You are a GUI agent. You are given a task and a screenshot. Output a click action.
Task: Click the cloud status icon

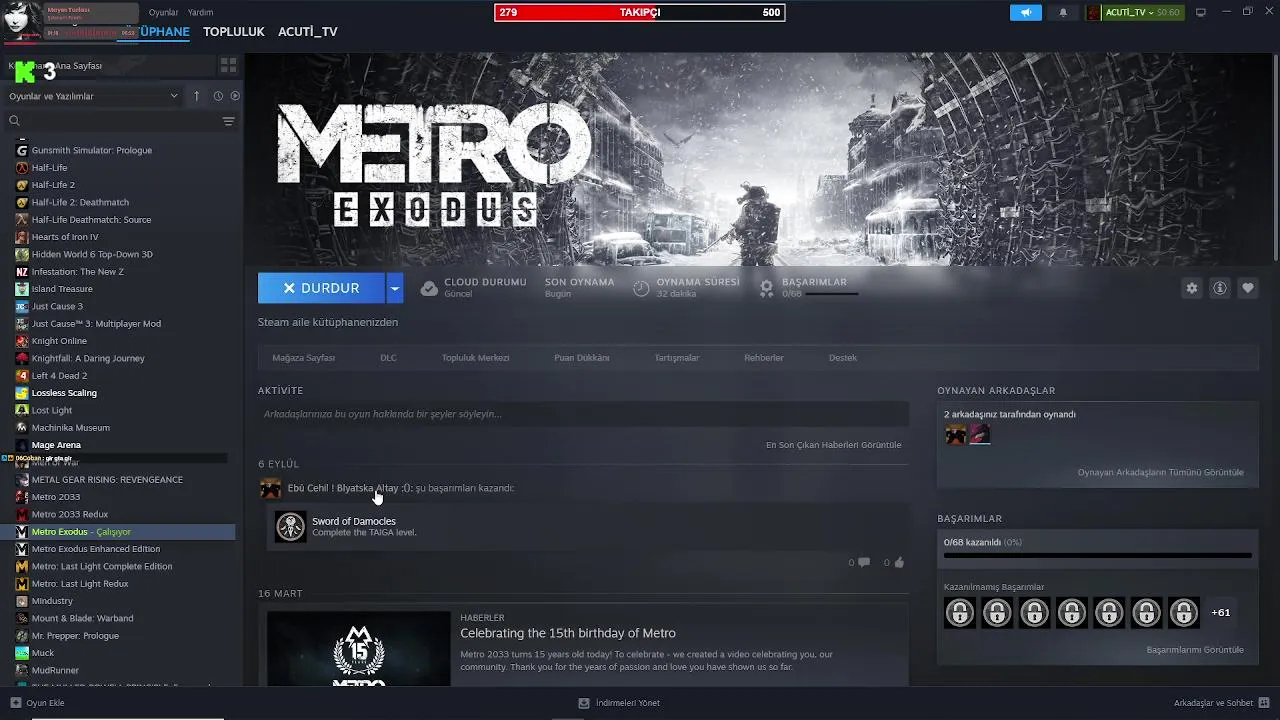point(429,288)
